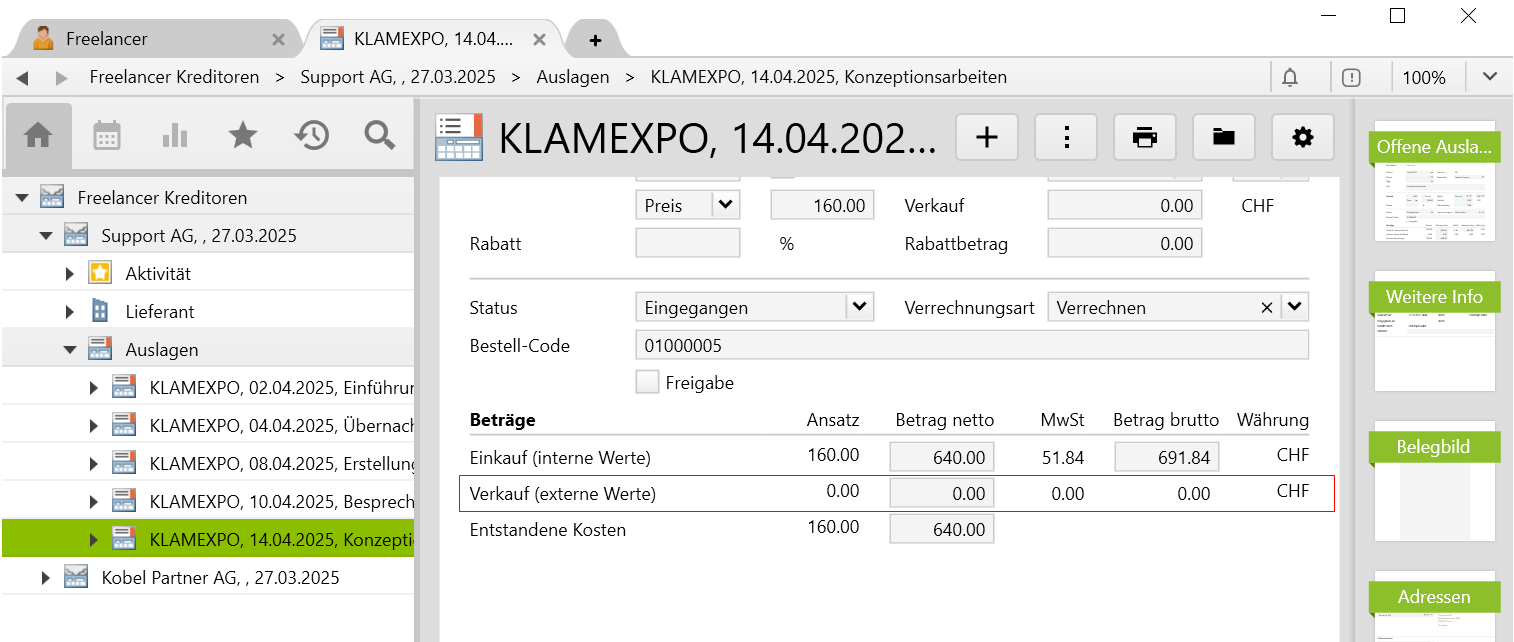Open the Verrechnungsart dropdown arrow
1514x642 pixels.
coord(1295,307)
